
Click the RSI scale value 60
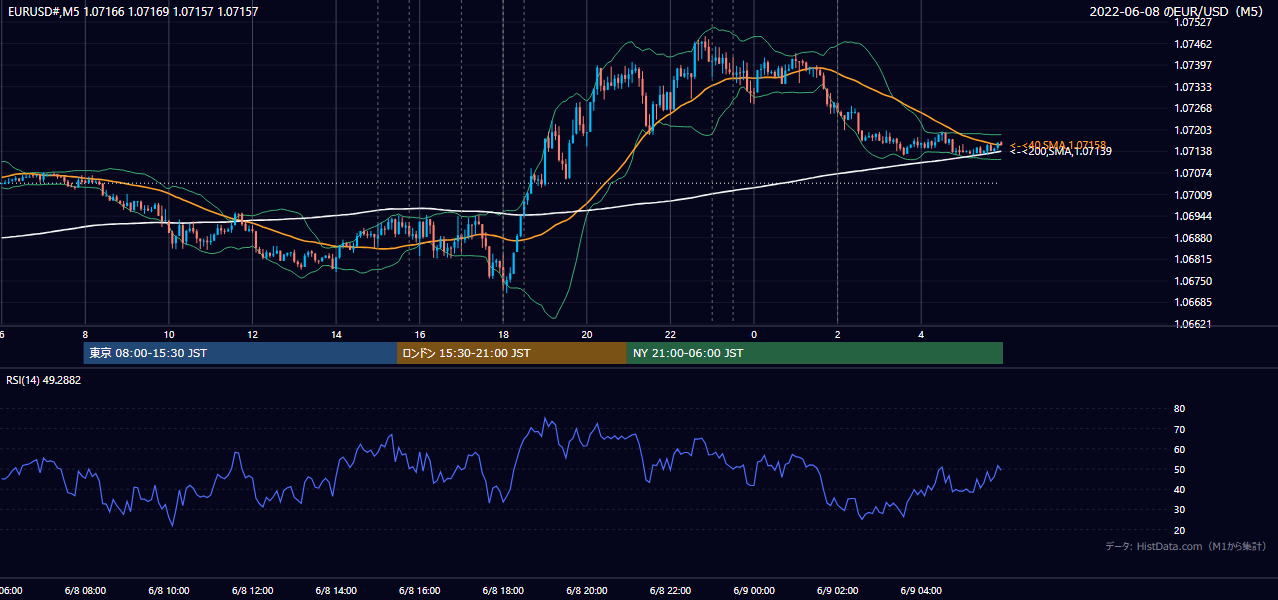click(1179, 449)
